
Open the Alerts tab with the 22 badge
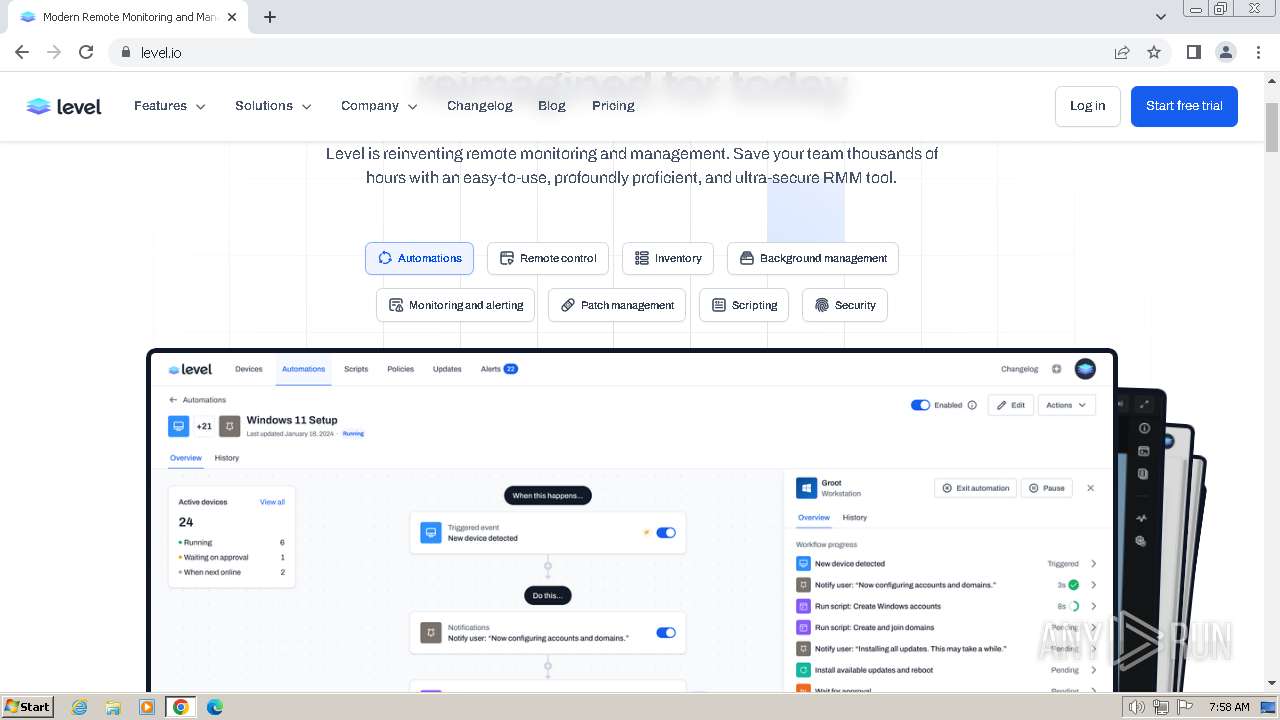(x=499, y=369)
